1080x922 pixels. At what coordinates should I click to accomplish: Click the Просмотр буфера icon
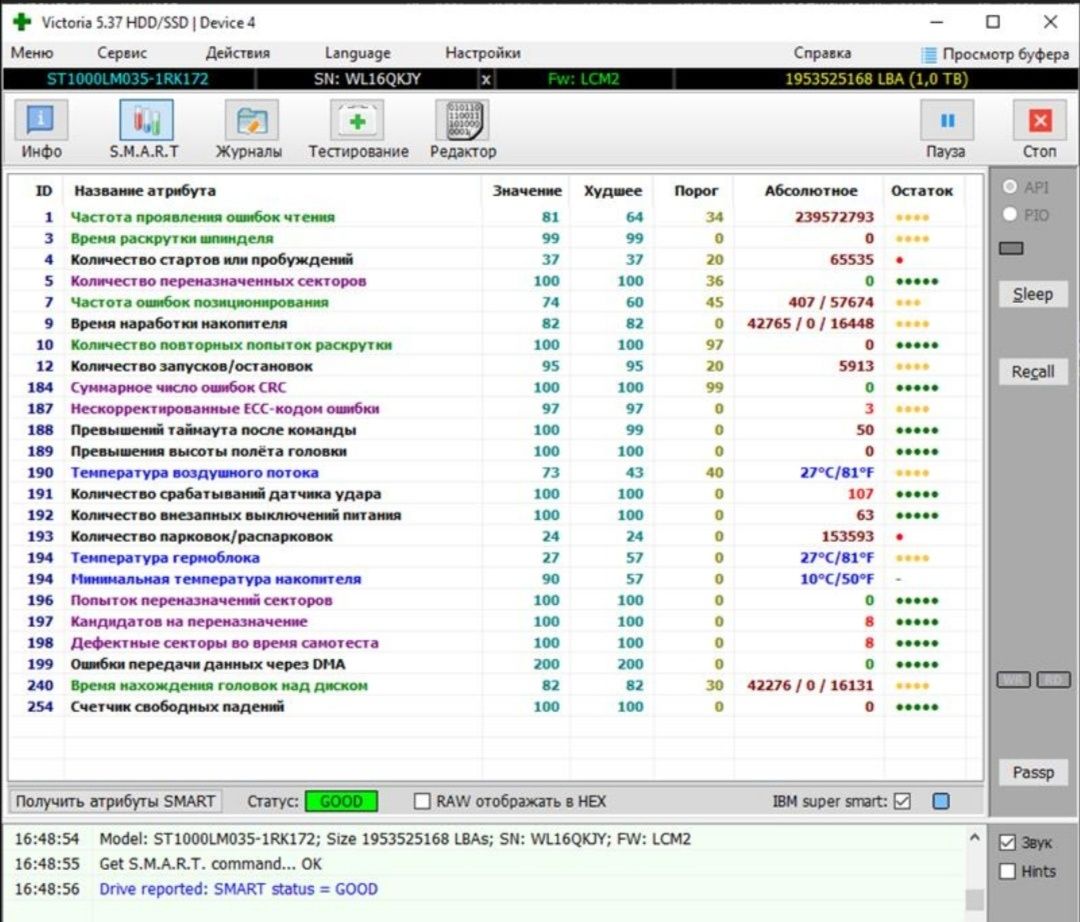(929, 54)
